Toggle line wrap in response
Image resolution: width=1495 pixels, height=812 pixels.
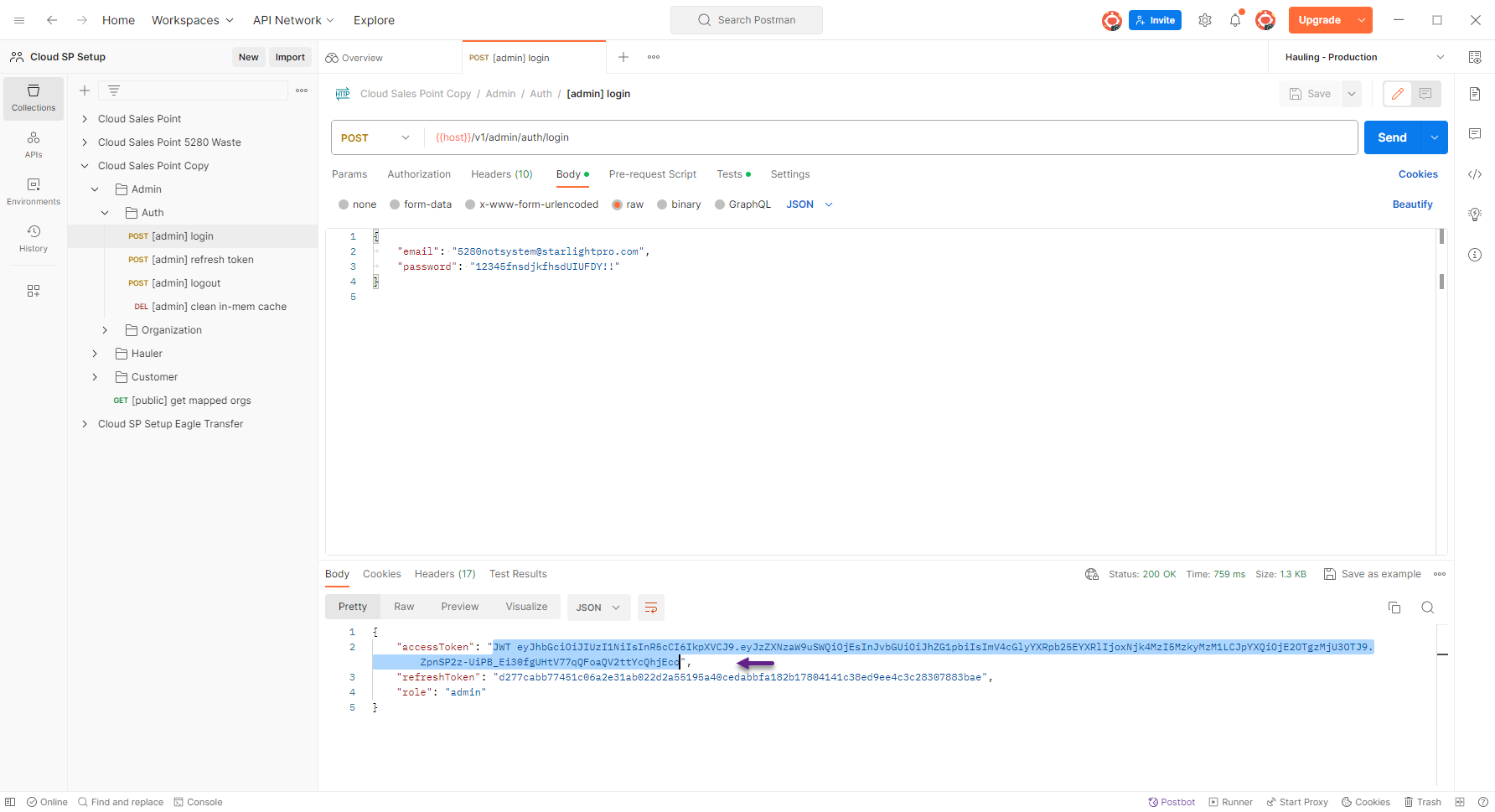(x=651, y=608)
